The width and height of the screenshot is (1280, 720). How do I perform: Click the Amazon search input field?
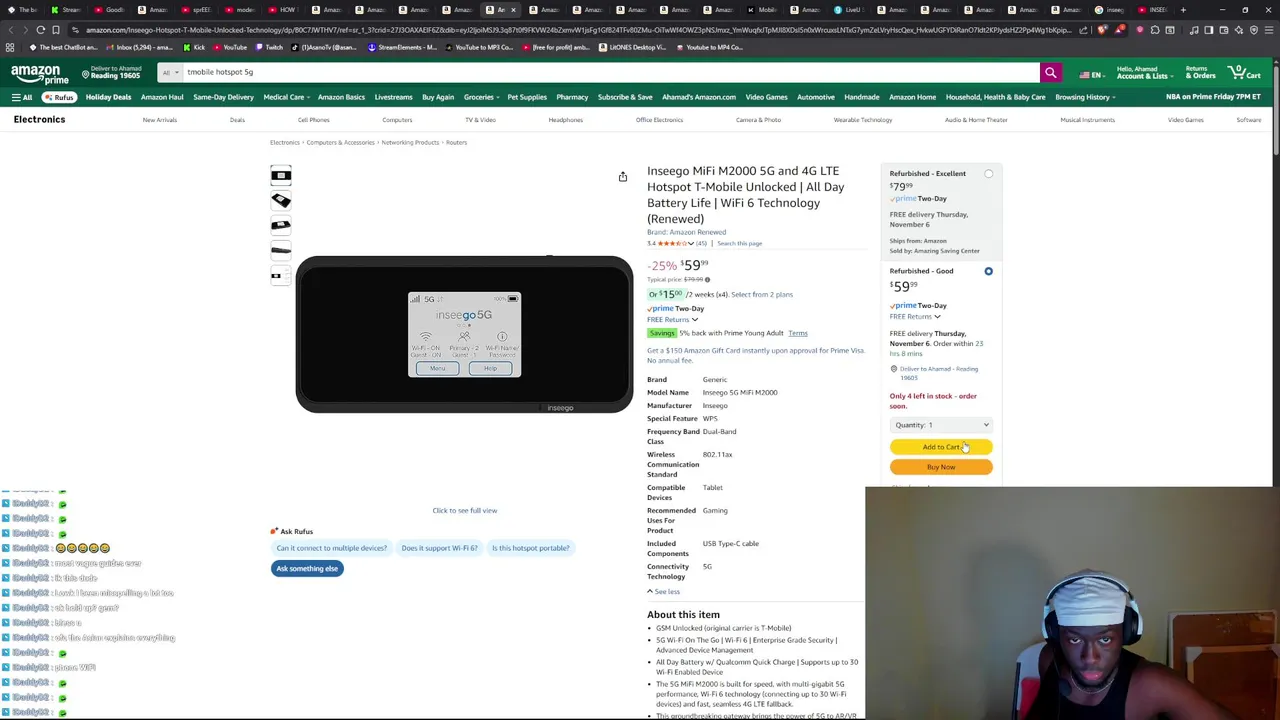pos(610,72)
